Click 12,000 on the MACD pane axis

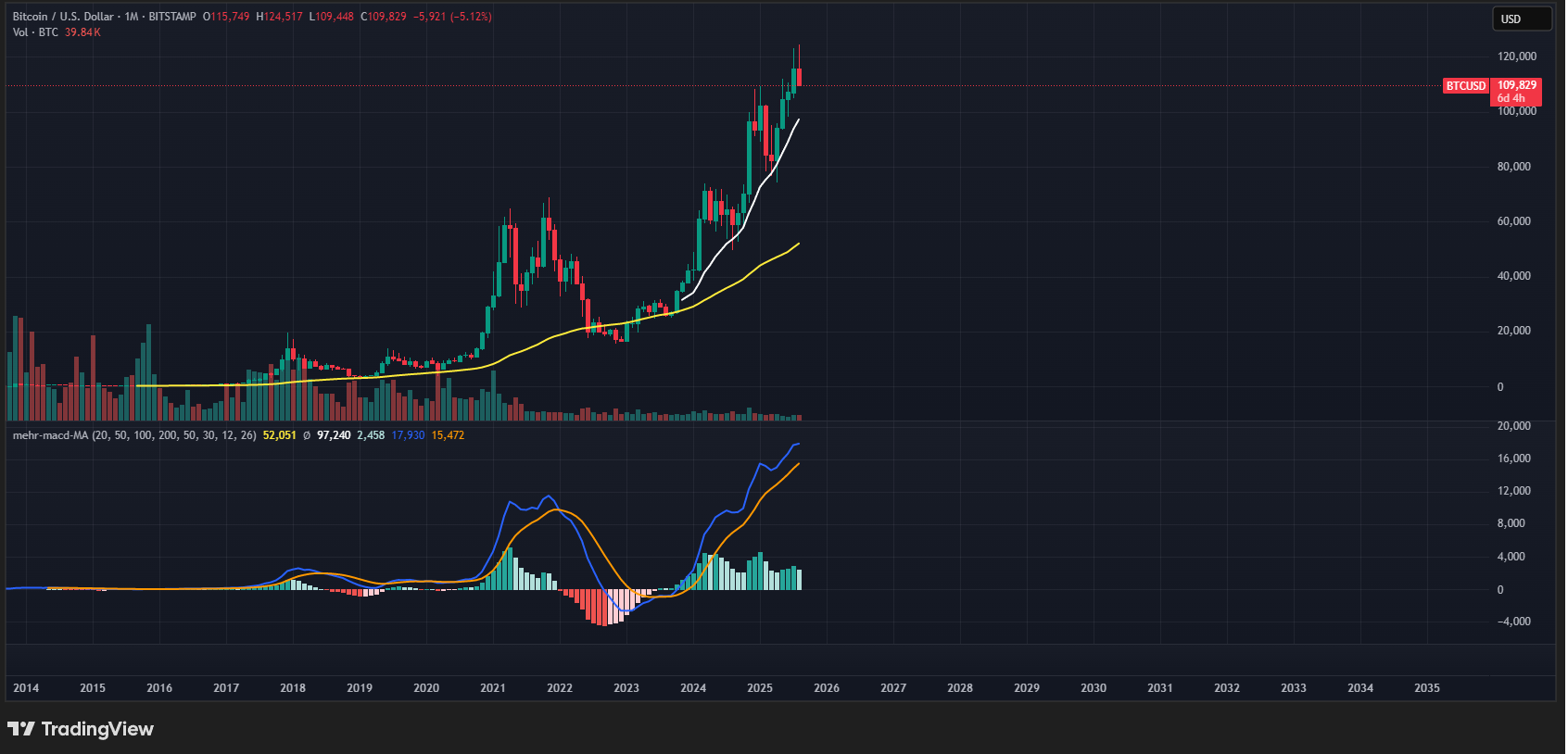pyautogui.click(x=1514, y=491)
